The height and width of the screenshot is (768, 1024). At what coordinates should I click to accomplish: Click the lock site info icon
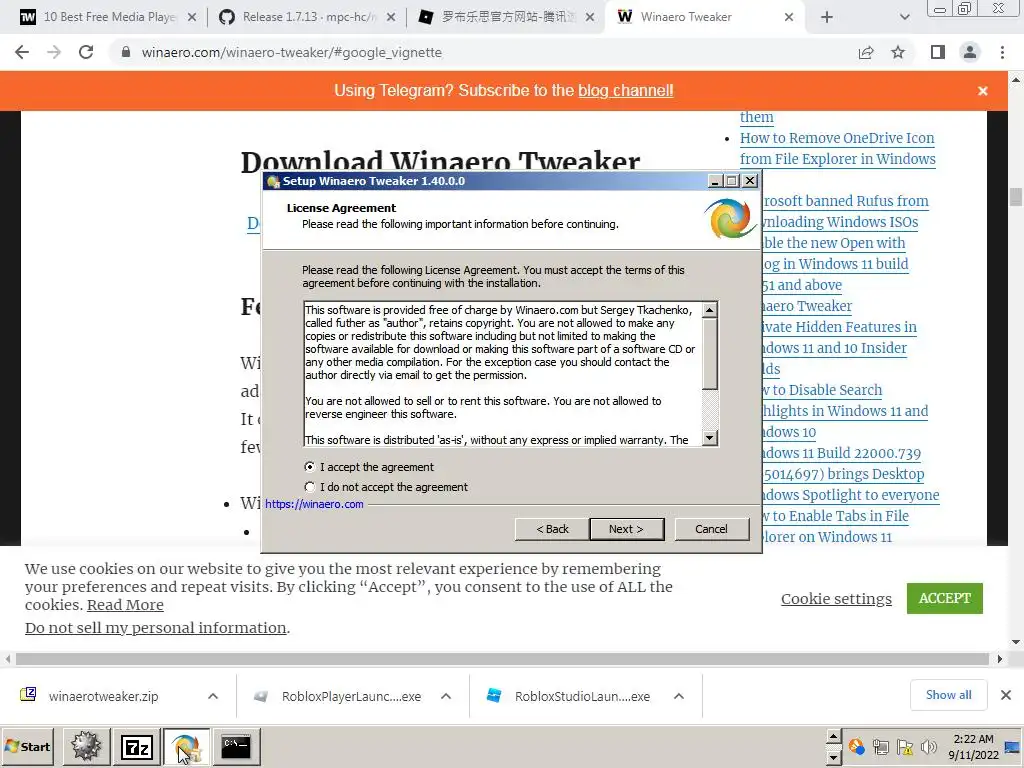tap(126, 52)
